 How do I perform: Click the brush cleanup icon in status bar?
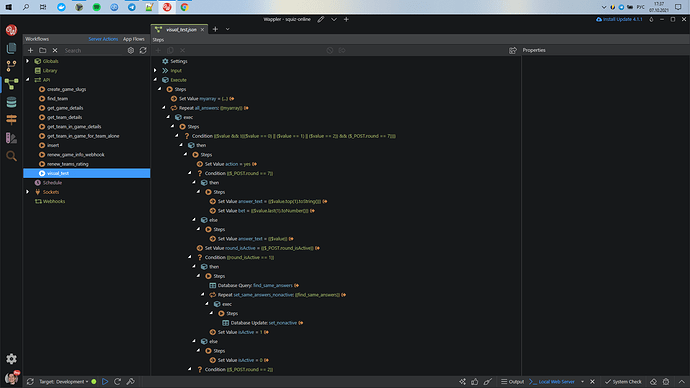(488, 381)
